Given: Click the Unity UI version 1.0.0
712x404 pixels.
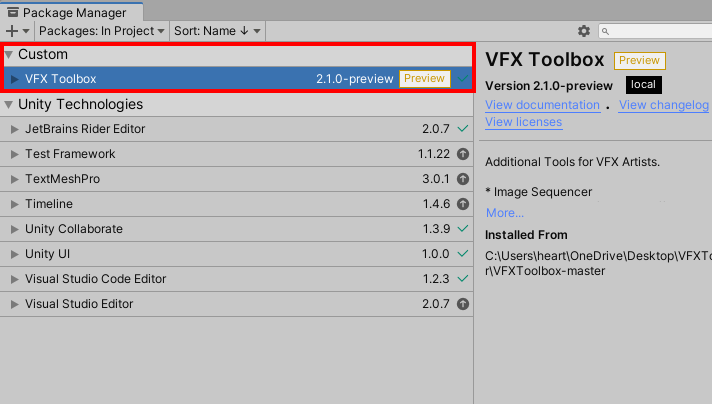Looking at the screenshot, I should [x=436, y=254].
